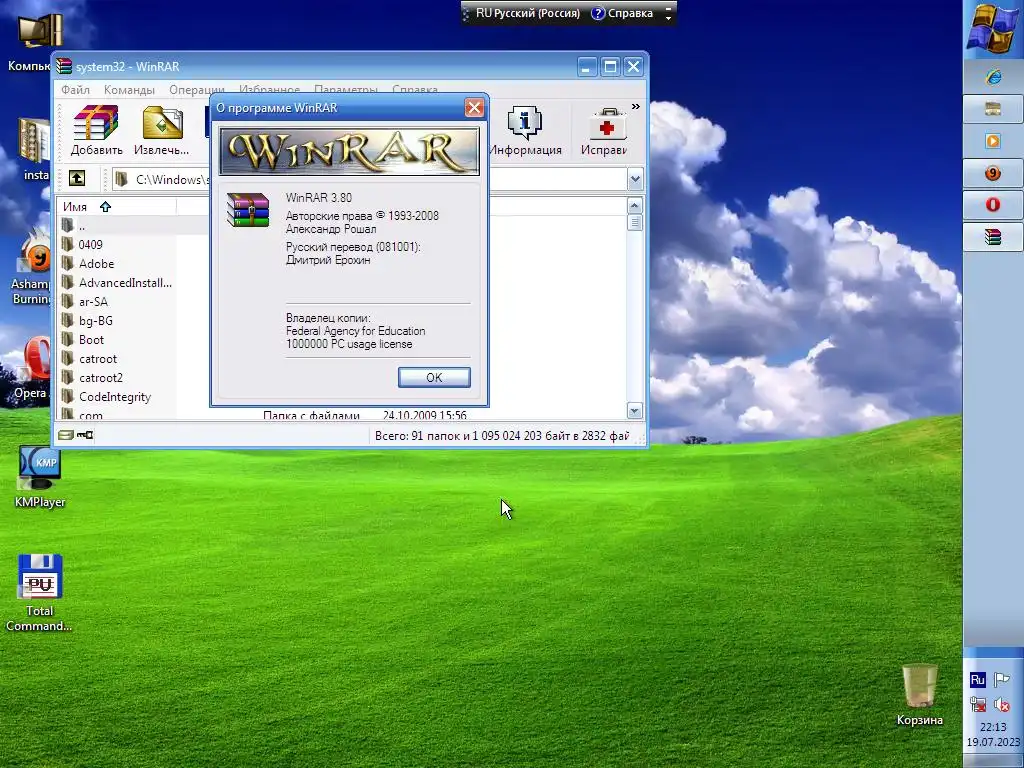Image resolution: width=1024 pixels, height=768 pixels.
Task: Click the disk icon in WinRAR status bar
Action: [x=65, y=435]
